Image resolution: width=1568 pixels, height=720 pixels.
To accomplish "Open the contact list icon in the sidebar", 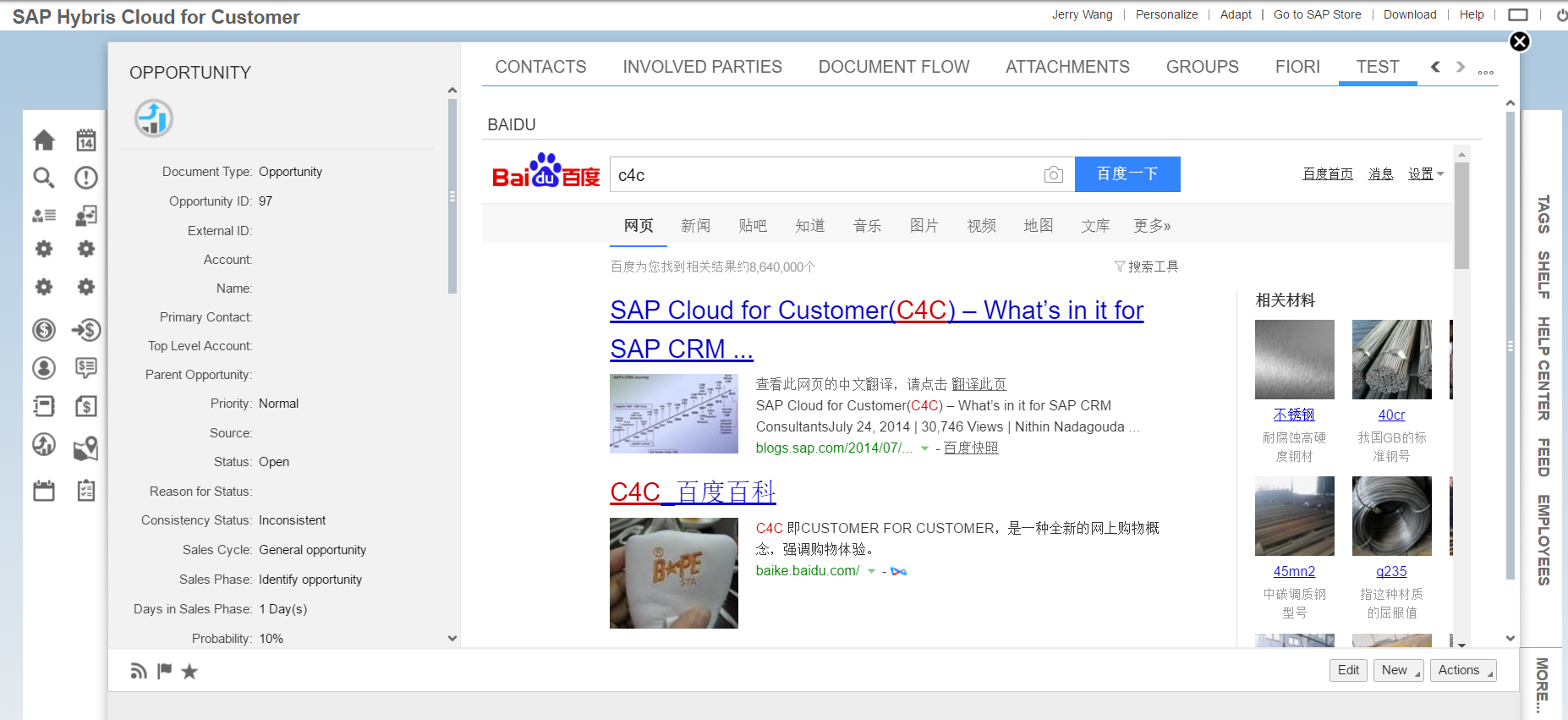I will 44,216.
